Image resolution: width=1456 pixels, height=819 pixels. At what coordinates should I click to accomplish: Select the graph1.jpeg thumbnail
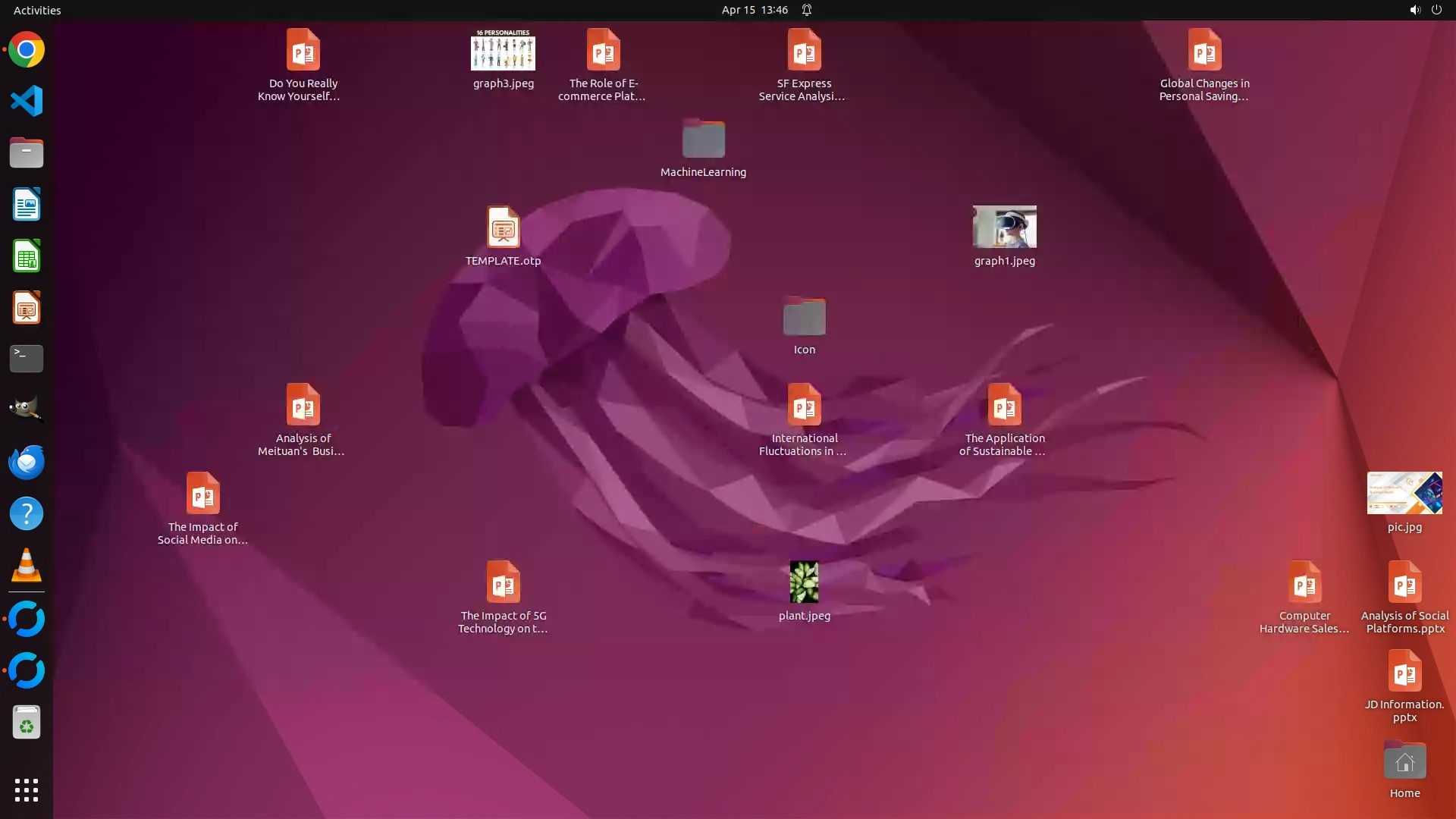(x=1004, y=227)
